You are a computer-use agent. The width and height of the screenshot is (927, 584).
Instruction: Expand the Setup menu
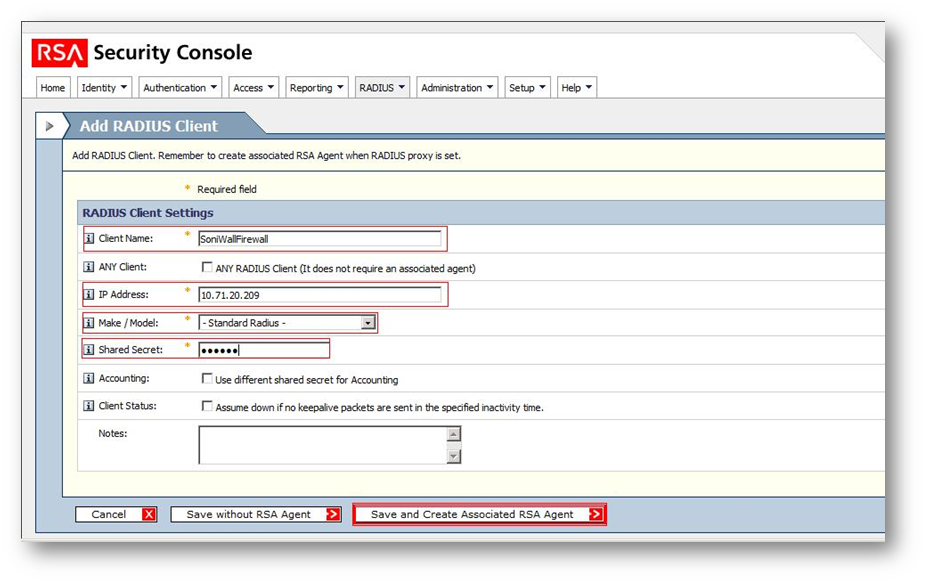pos(527,87)
